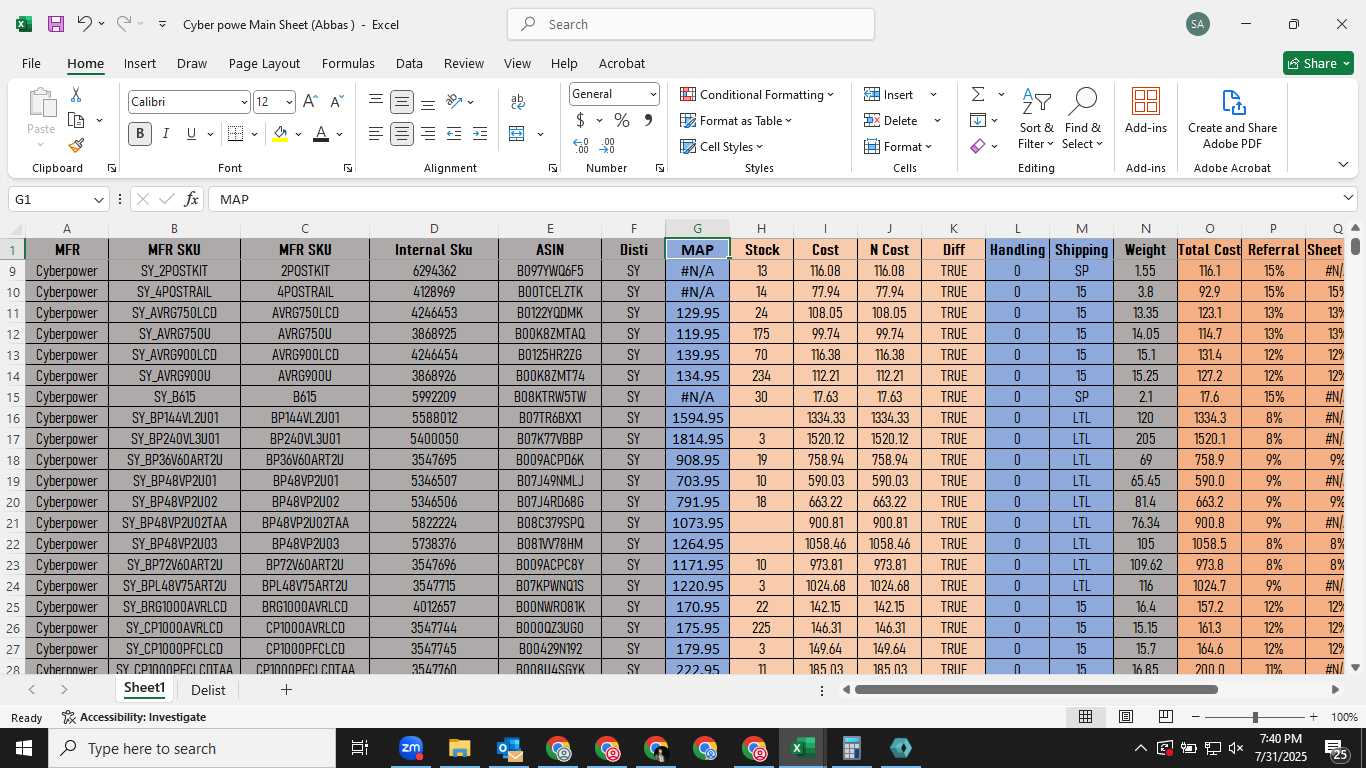Open the Review ribbon tab
Viewport: 1366px width, 768px height.
464,63
